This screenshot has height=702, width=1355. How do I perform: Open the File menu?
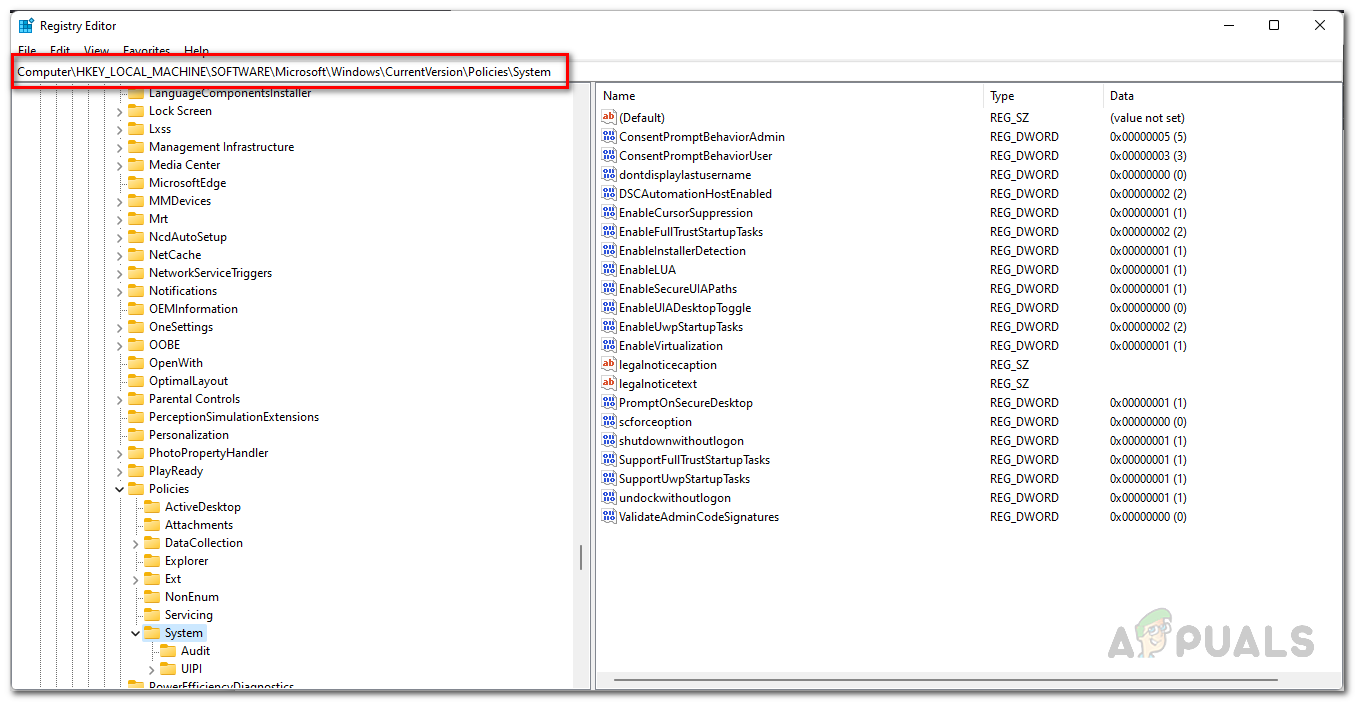[27, 50]
